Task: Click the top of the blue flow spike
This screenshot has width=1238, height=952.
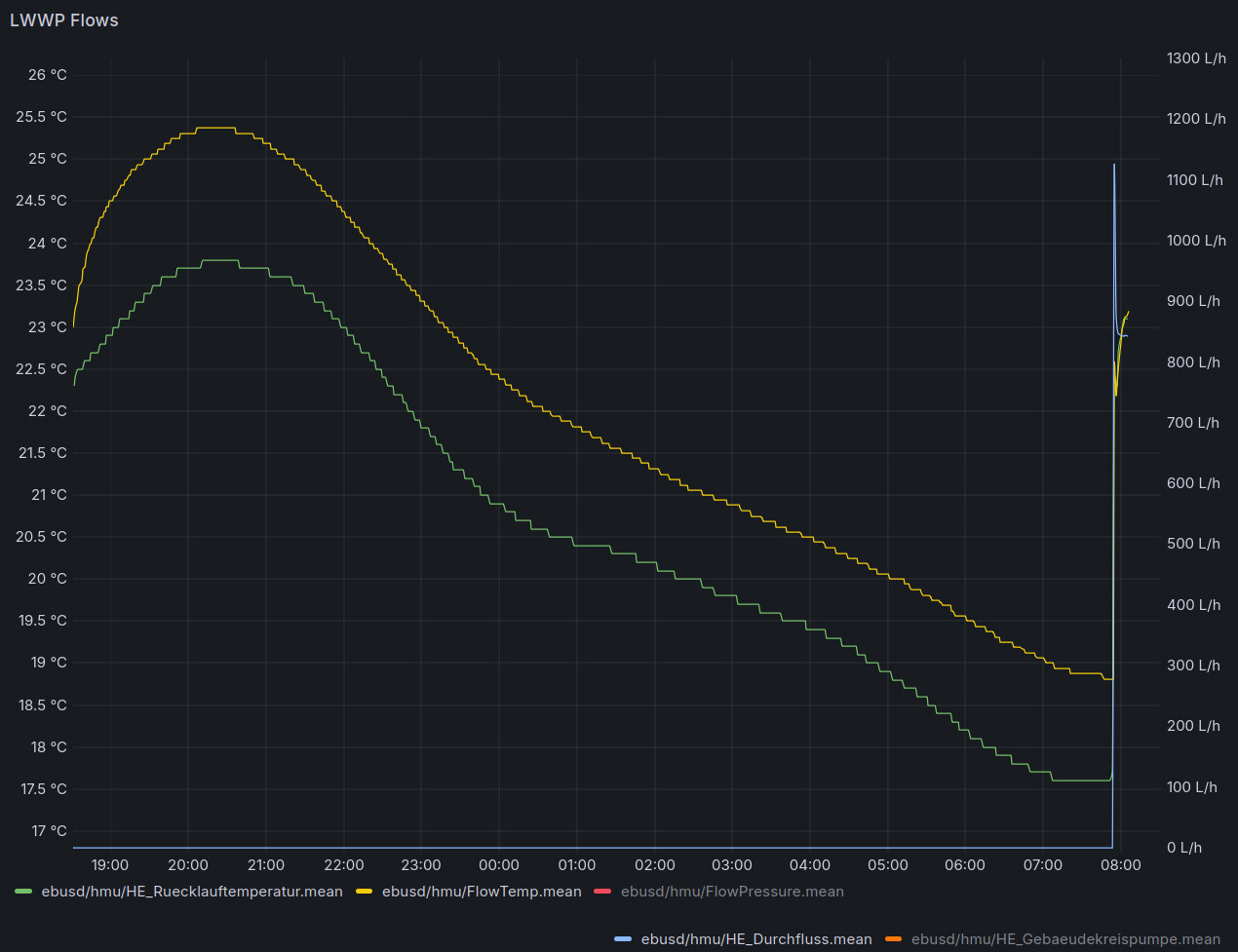Action: [x=1114, y=165]
